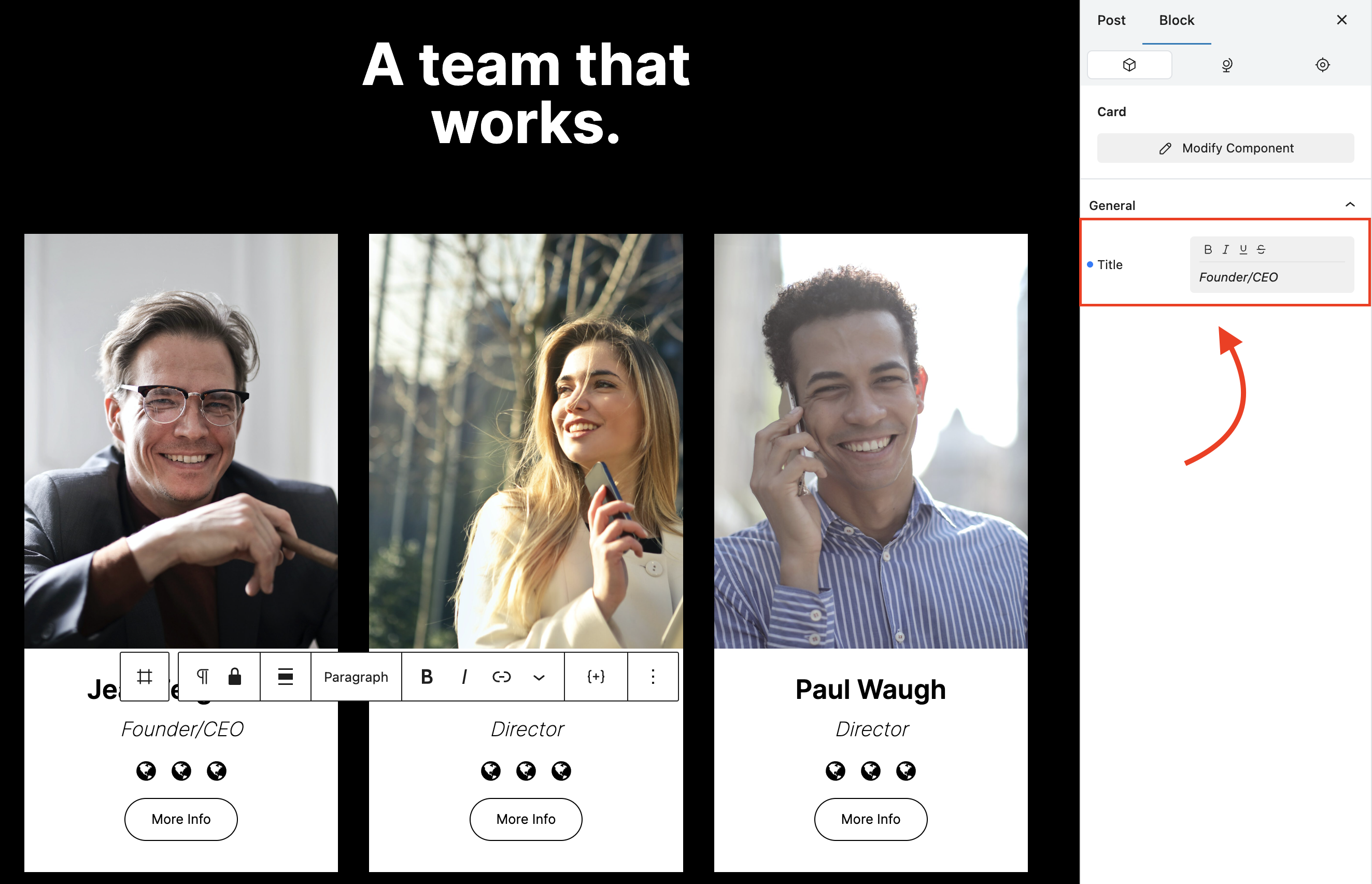Screen dimensions: 1372x884
Task: Open block options three-dot menu
Action: tap(653, 676)
